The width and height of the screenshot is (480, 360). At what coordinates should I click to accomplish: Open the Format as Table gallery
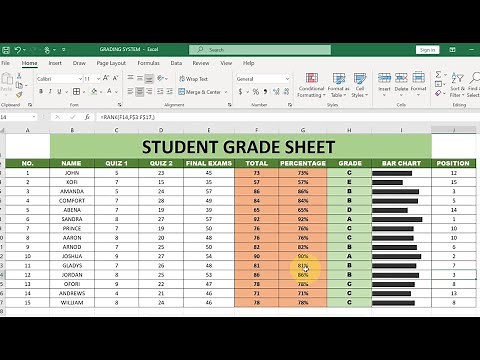pyautogui.click(x=339, y=85)
